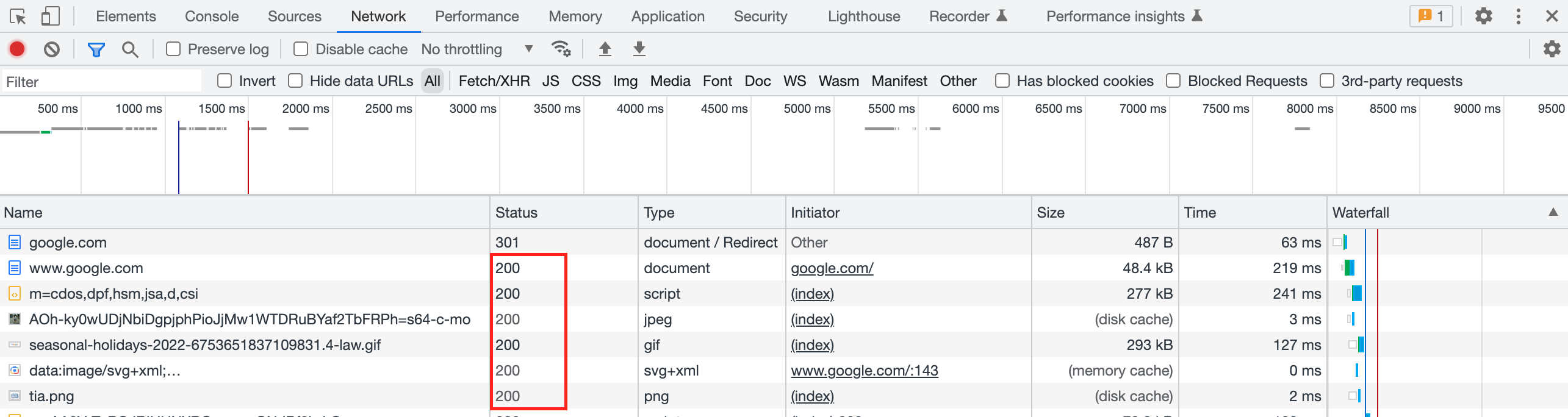This screenshot has height=417, width=1568.
Task: Filter requests by Img
Action: pyautogui.click(x=625, y=81)
